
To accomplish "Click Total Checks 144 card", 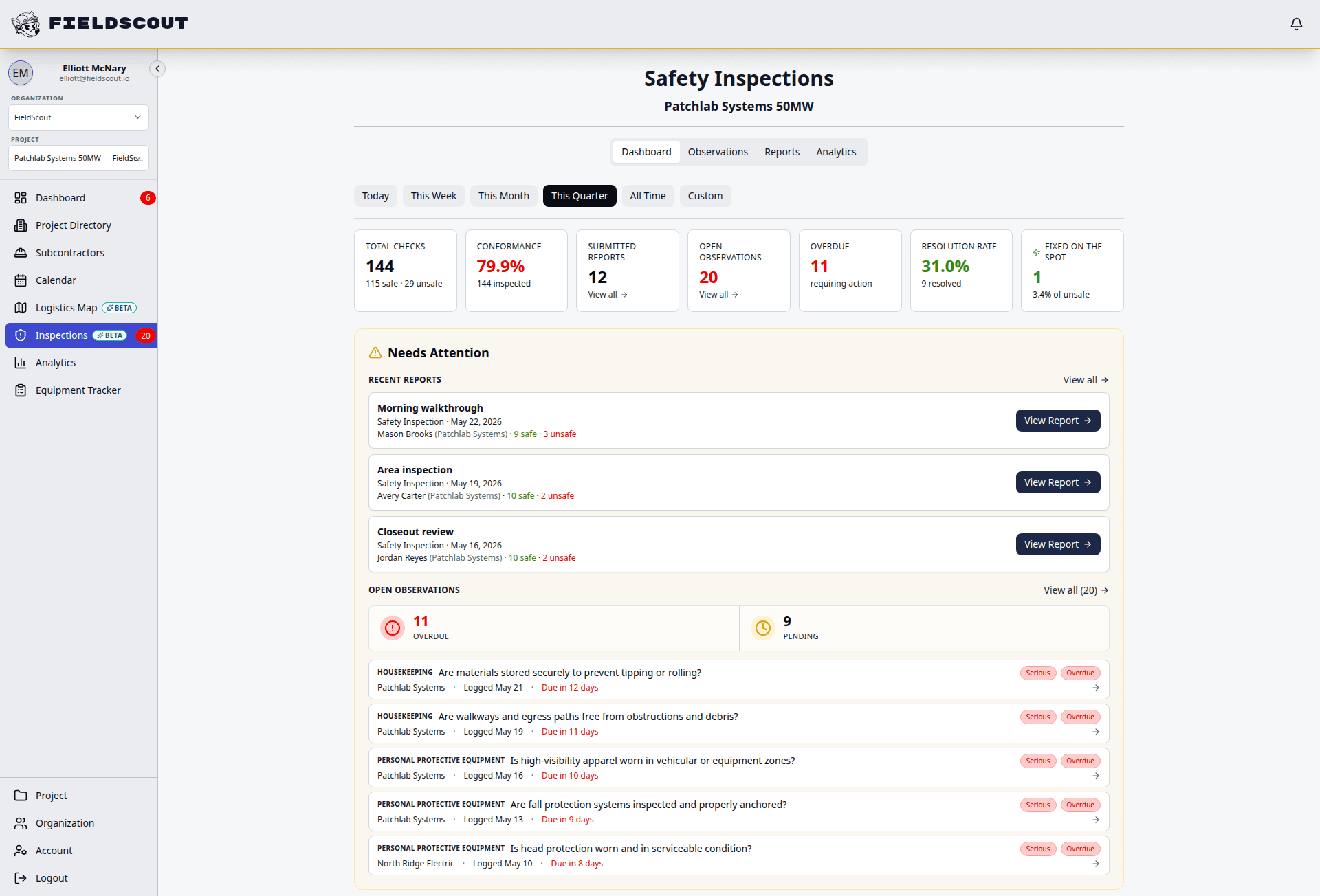I will click(406, 271).
